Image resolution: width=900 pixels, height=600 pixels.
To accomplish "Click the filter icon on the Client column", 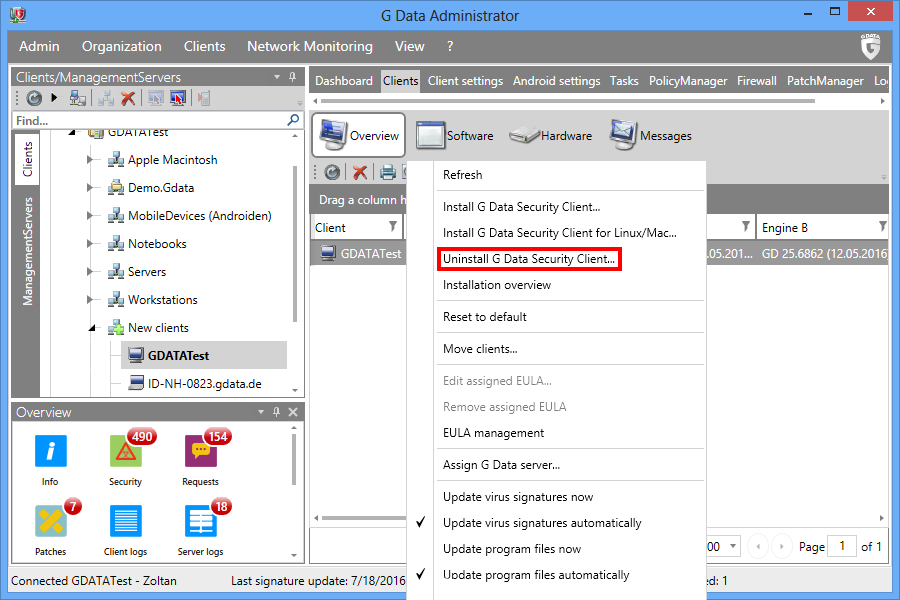I will tap(393, 226).
